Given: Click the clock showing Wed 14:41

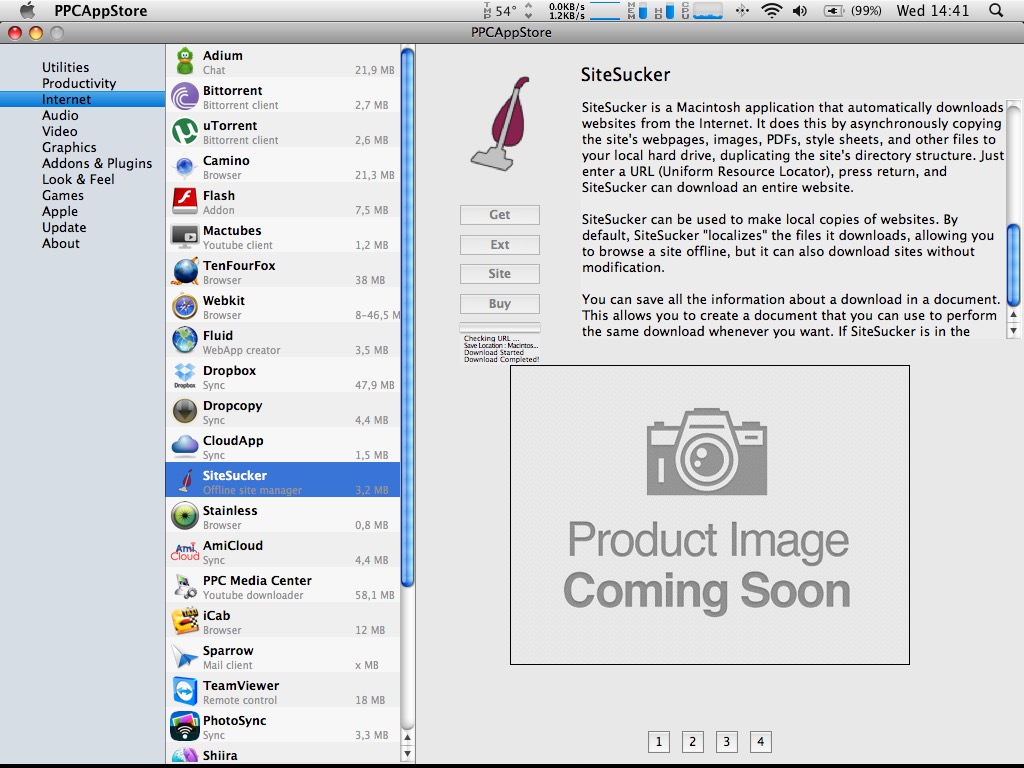Looking at the screenshot, I should click(x=933, y=10).
